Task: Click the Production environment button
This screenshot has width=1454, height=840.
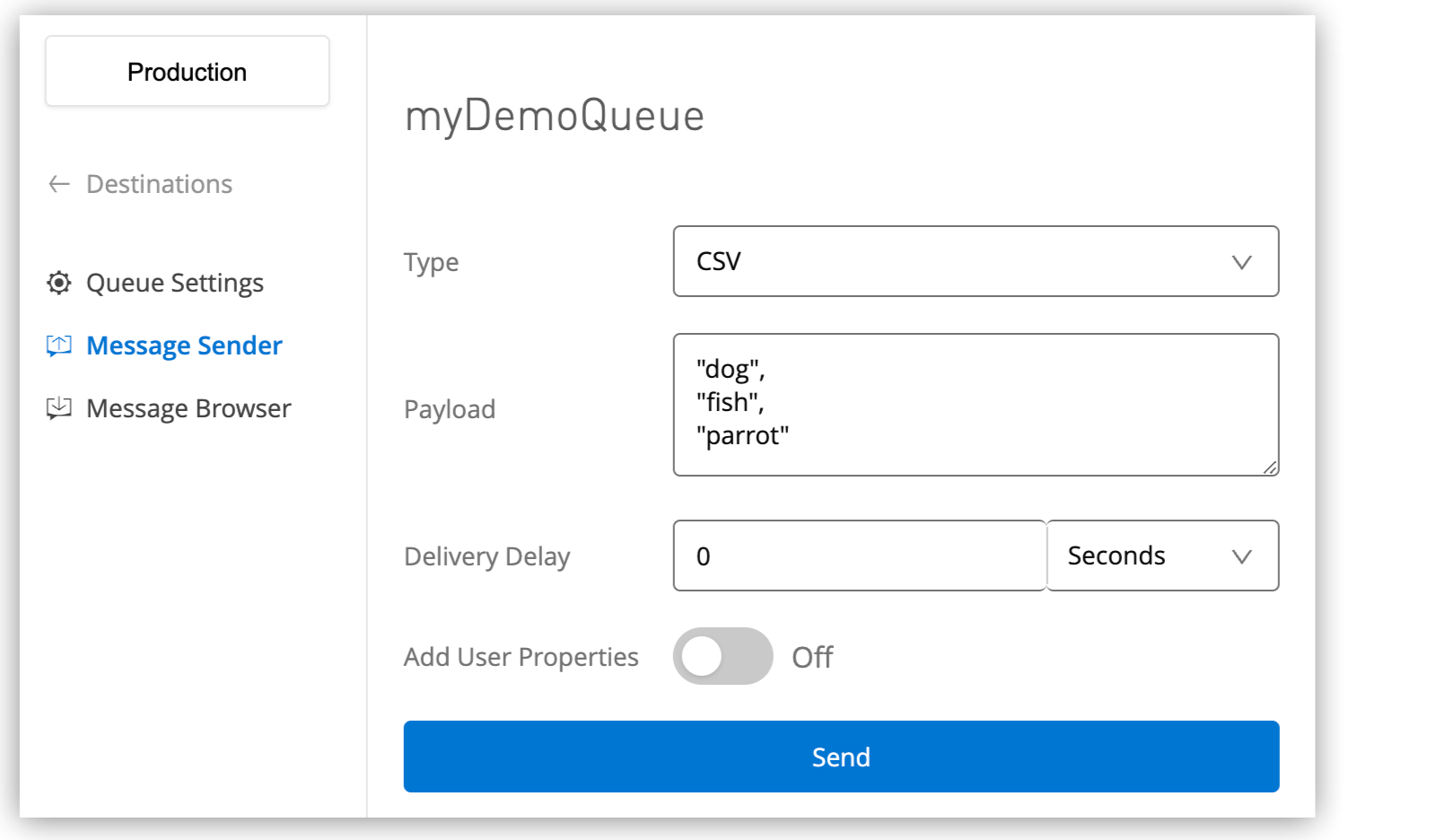Action: 187,72
